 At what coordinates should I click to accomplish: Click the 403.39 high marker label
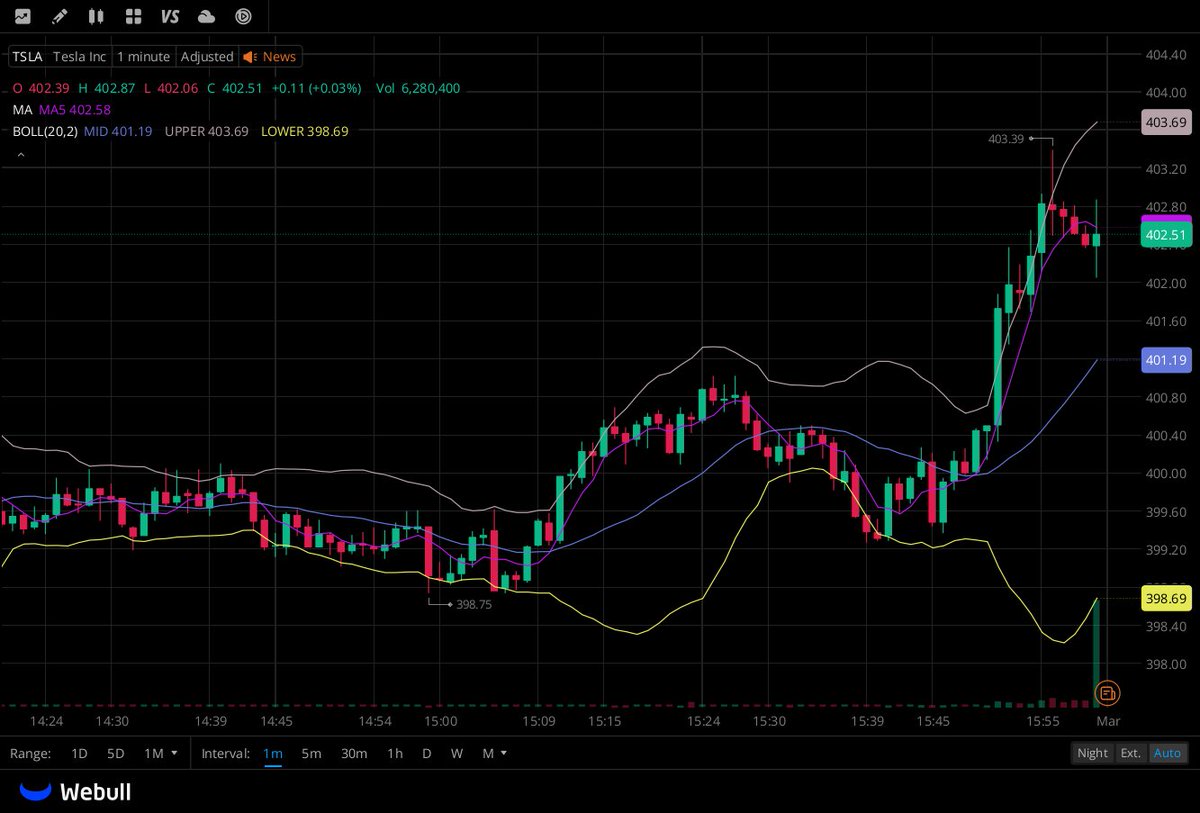[x=1006, y=139]
